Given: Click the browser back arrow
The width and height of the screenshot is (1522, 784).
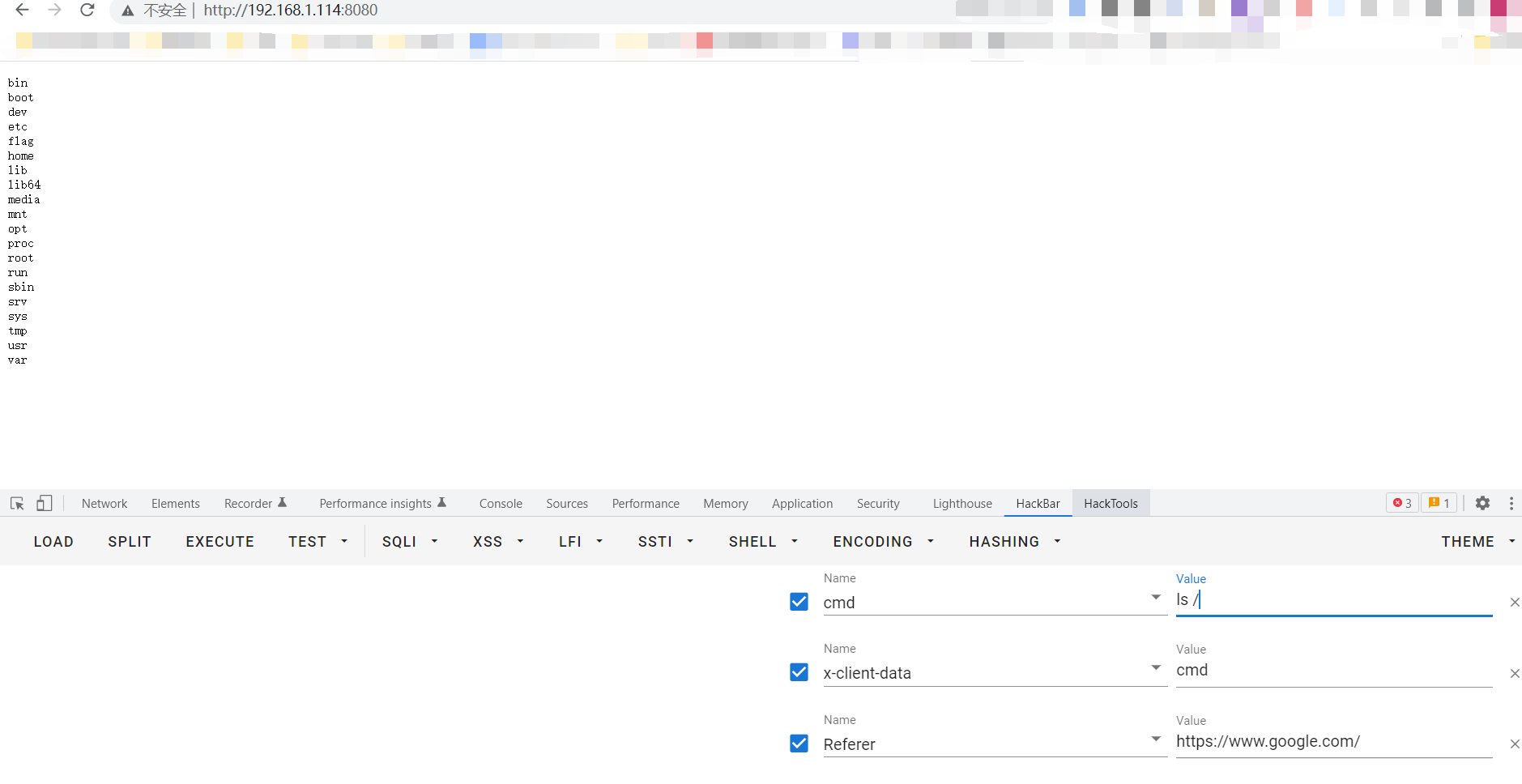Looking at the screenshot, I should 23,10.
